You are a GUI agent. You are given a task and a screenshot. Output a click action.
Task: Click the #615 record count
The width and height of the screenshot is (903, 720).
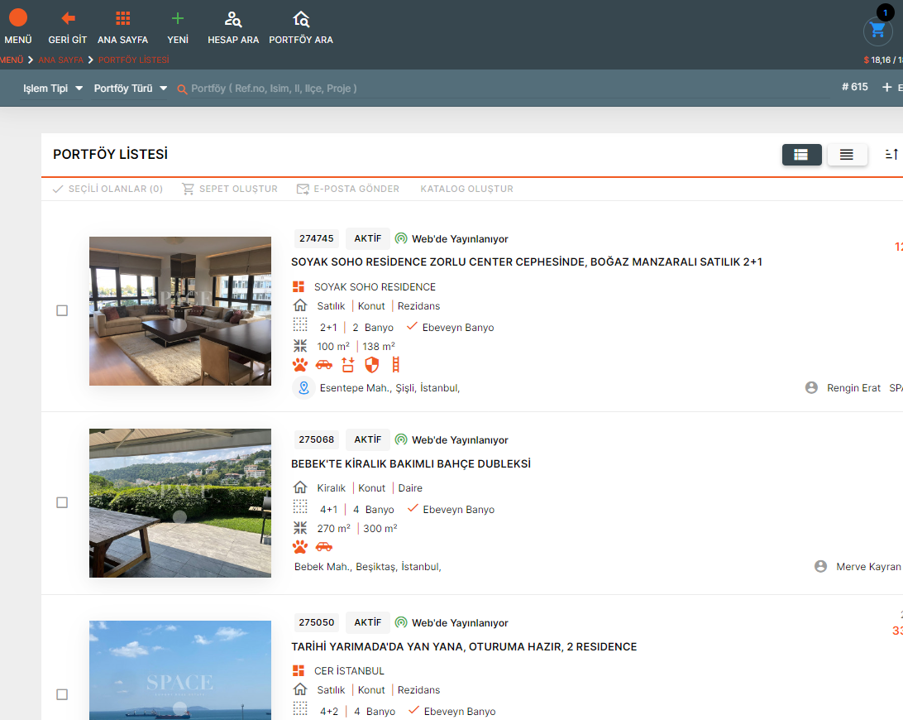point(855,87)
